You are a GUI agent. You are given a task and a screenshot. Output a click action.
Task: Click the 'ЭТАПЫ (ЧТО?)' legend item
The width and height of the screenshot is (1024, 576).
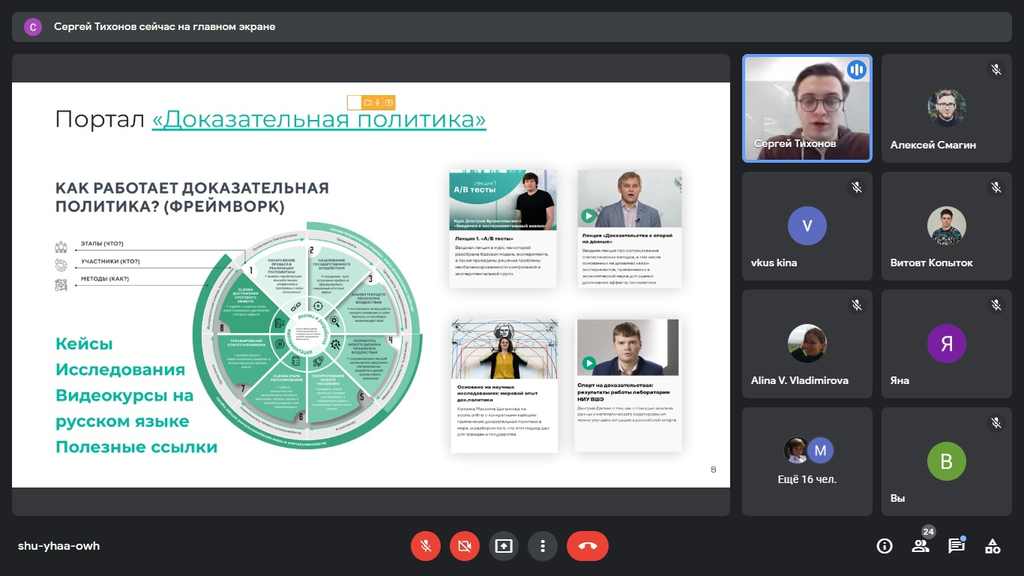(102, 244)
